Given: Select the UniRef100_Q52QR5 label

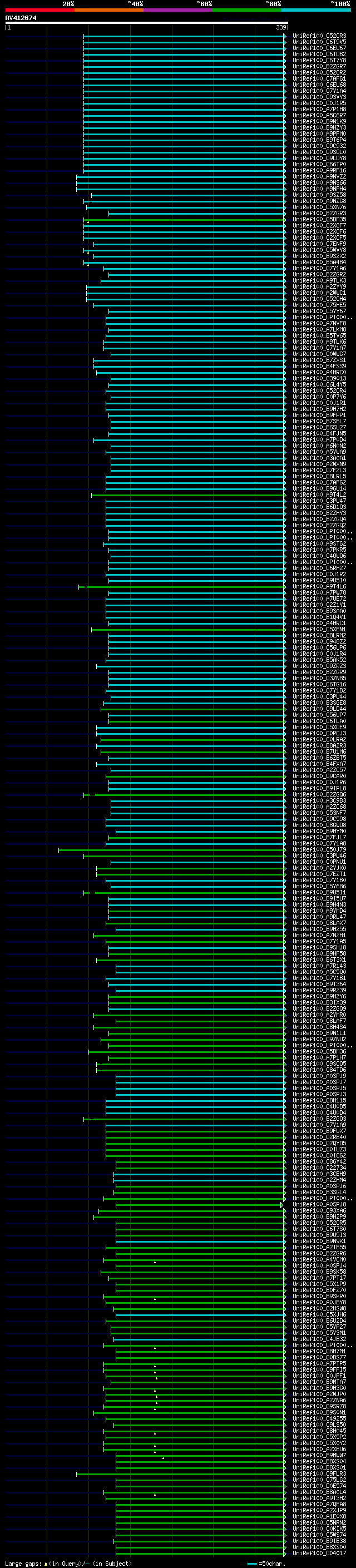Looking at the screenshot, I should click(x=319, y=1223).
